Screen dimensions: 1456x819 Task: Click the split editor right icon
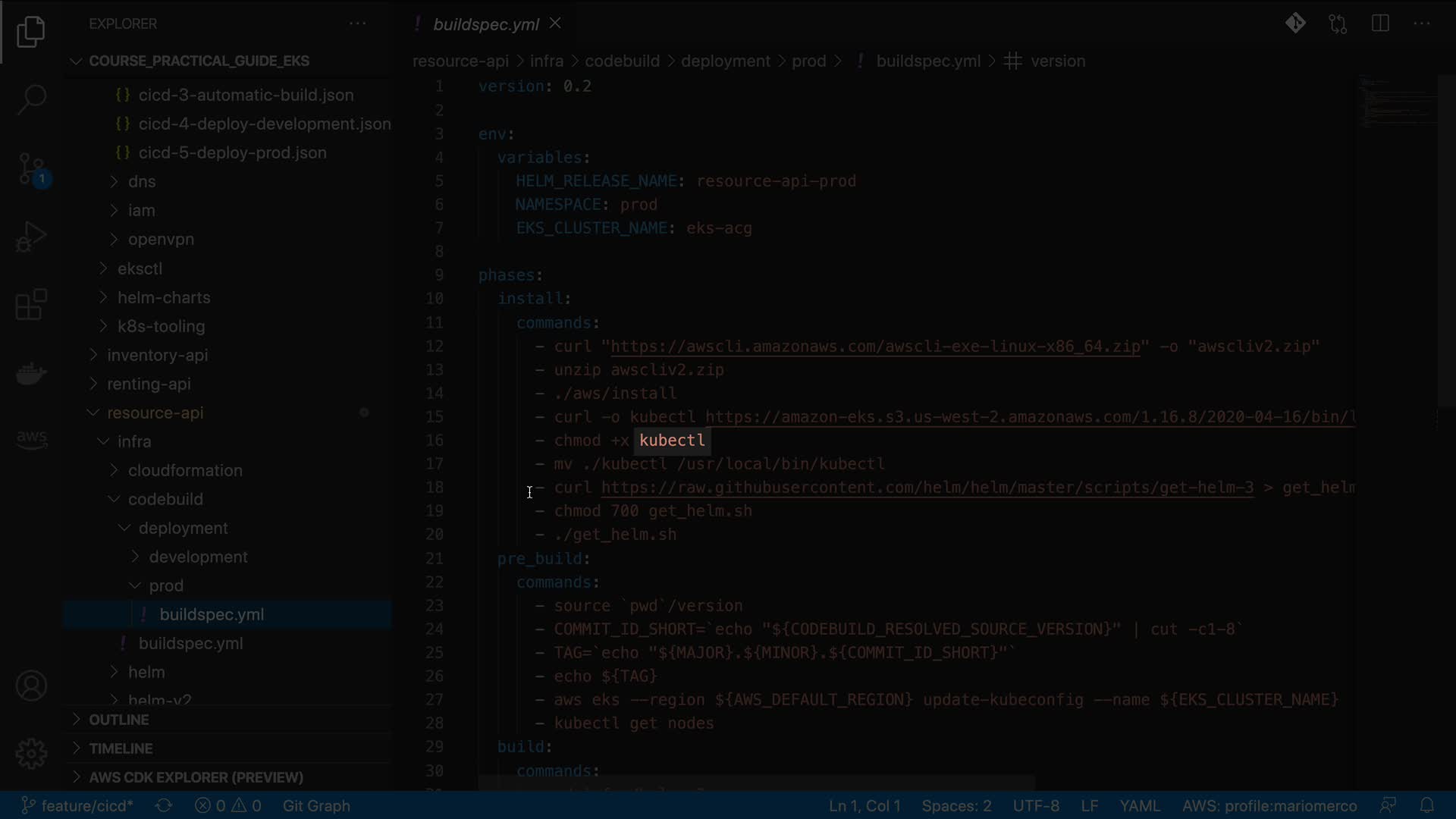coord(1380,24)
